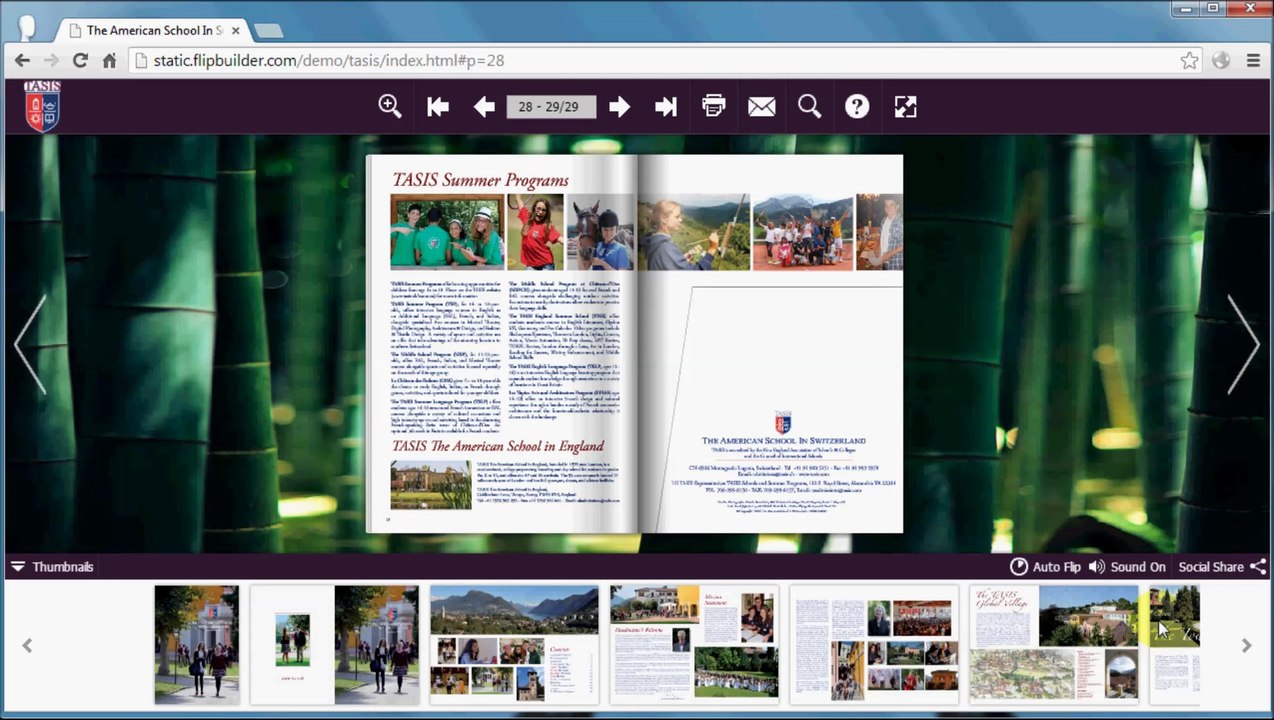Share the book by email
Screen dimensions: 1274x720
tap(762, 107)
